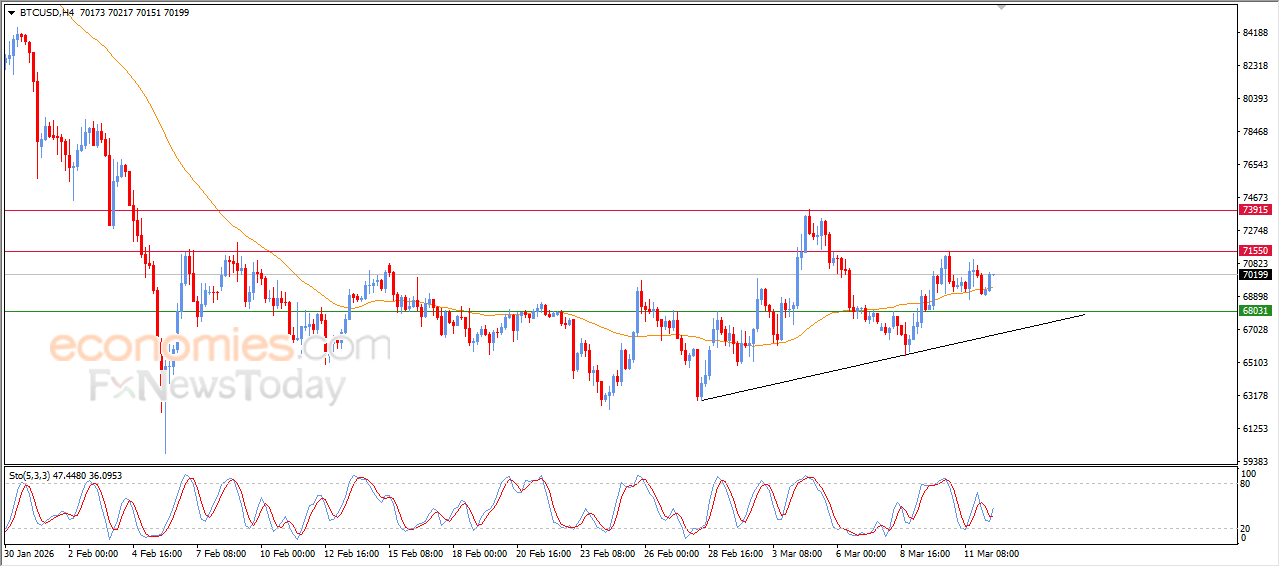Click the 59383 price scale value
This screenshot has width=1280, height=567.
tap(1255, 462)
